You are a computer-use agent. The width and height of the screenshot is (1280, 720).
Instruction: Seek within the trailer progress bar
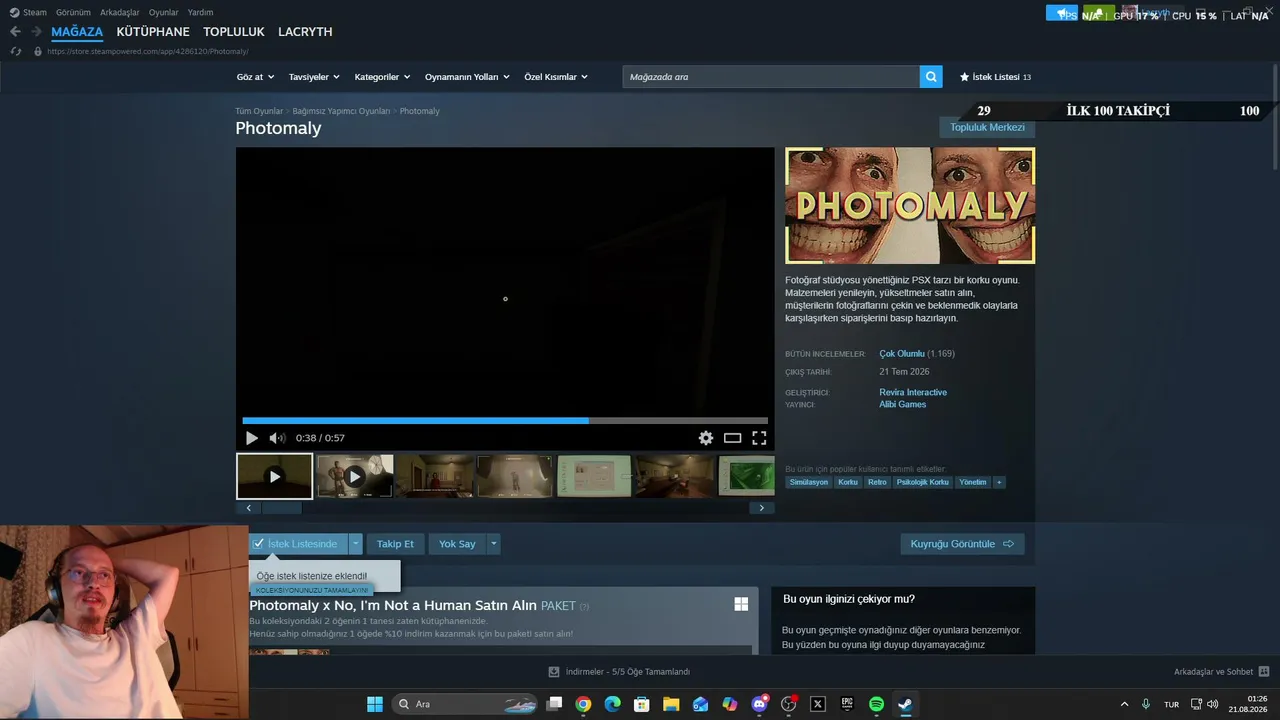(505, 421)
